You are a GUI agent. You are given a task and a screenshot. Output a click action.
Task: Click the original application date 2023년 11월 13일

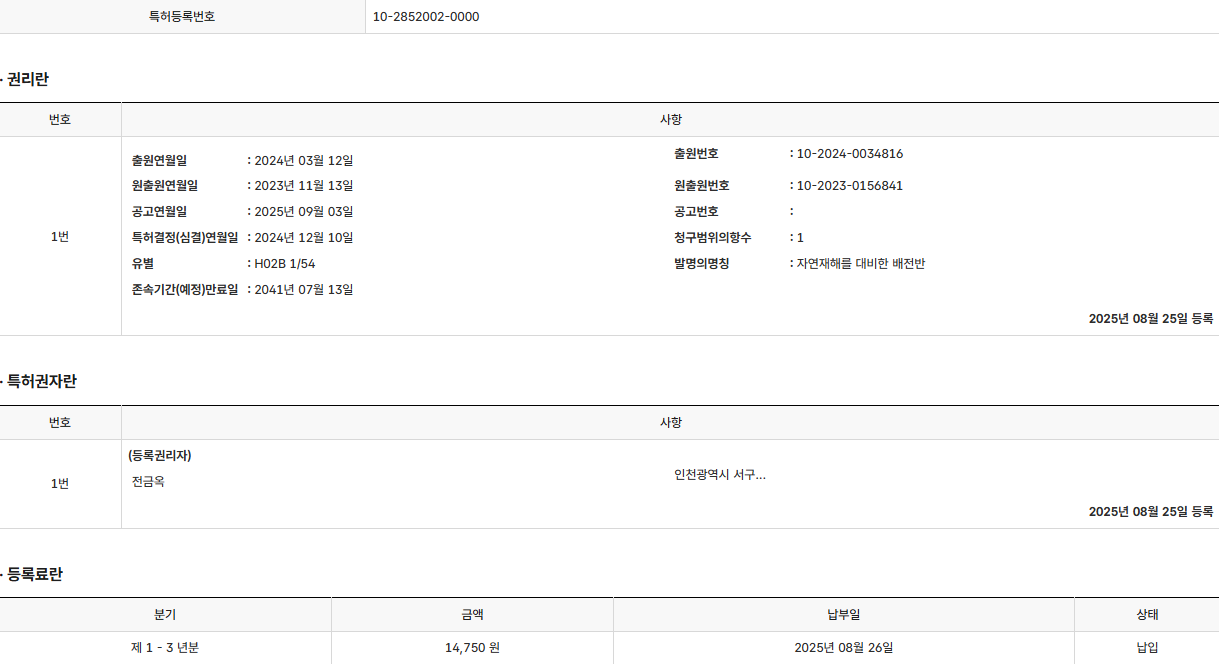[304, 186]
